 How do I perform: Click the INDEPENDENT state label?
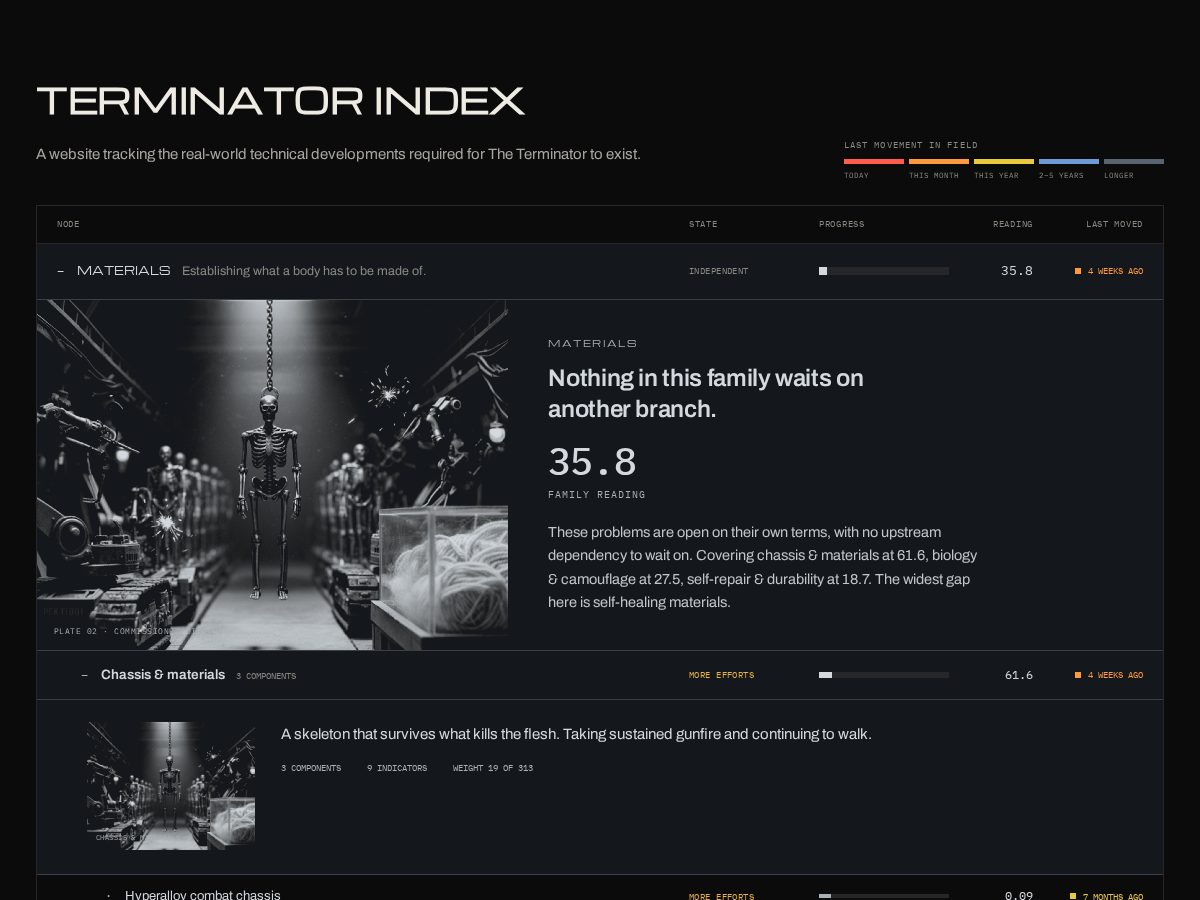click(718, 271)
